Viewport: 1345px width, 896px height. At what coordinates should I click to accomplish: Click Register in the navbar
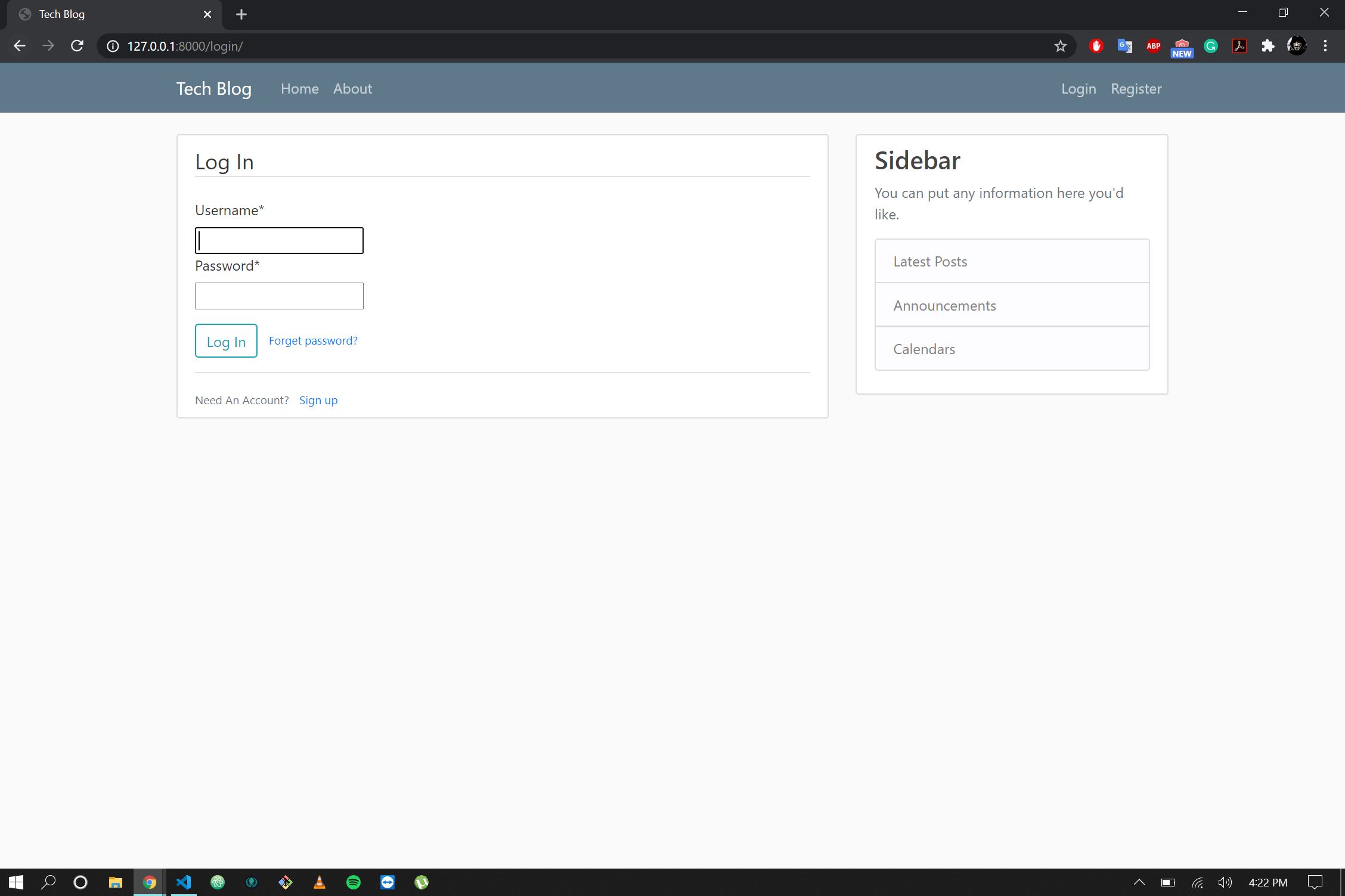1136,89
